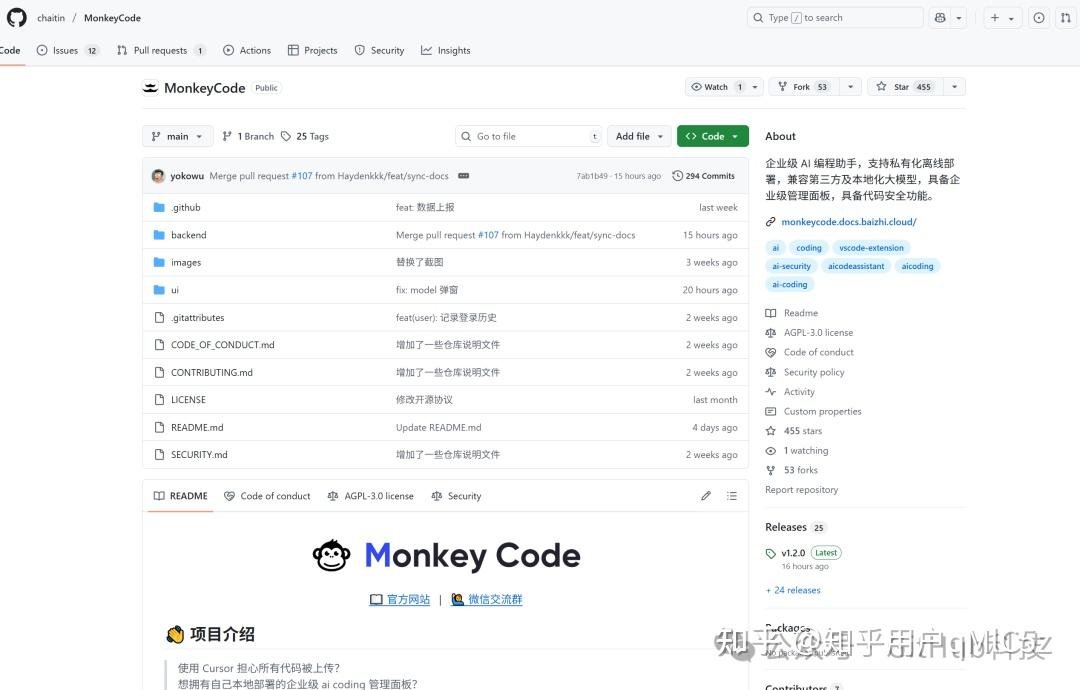This screenshot has width=1080, height=690.
Task: Select the ai-security topic tag
Action: [791, 266]
